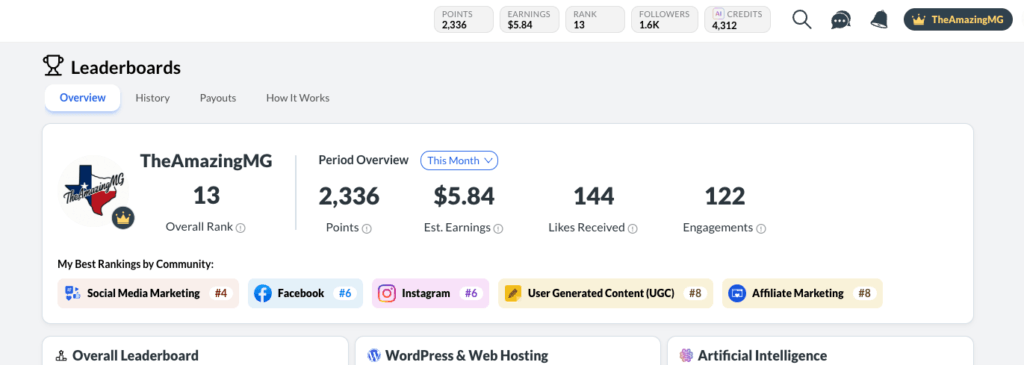Click the Social Media Marketing community icon
This screenshot has height=365, width=1024.
[x=72, y=293]
